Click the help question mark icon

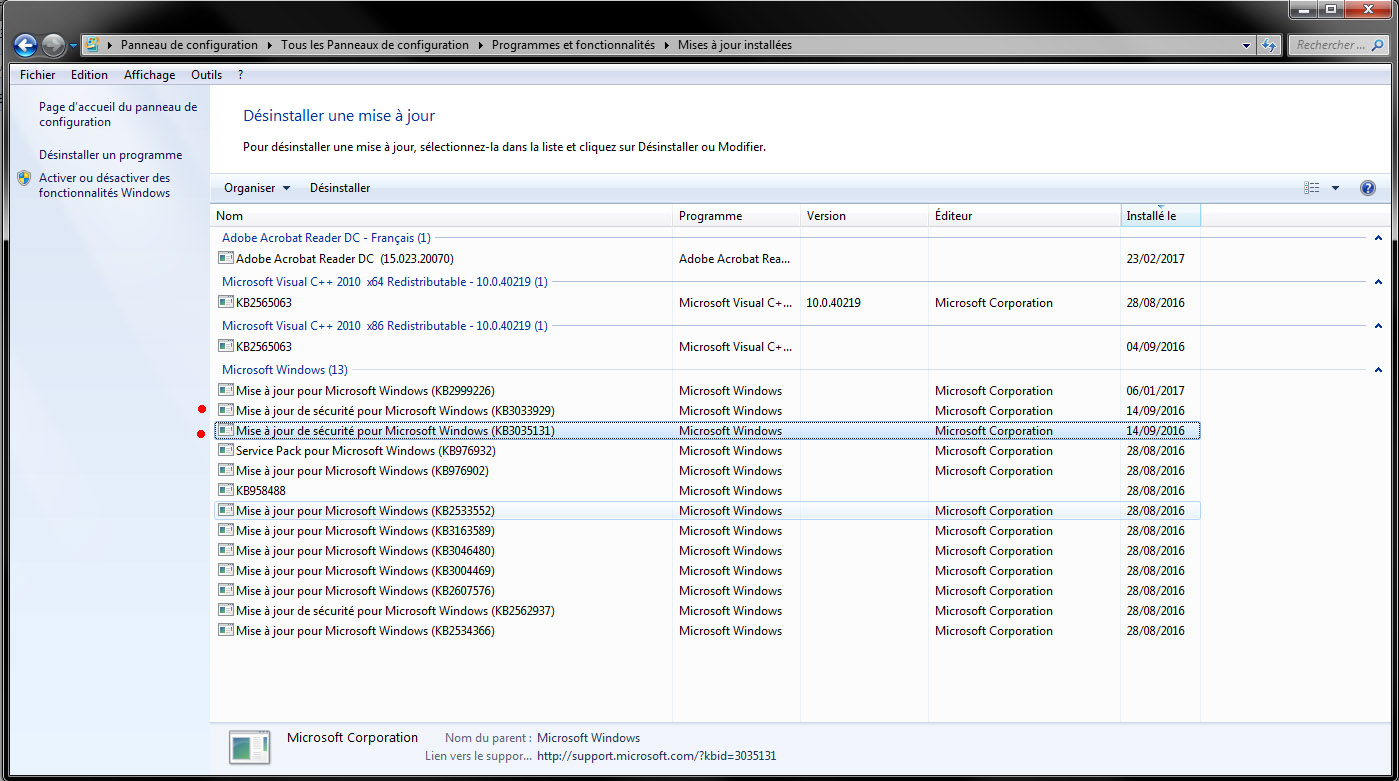pos(1367,188)
